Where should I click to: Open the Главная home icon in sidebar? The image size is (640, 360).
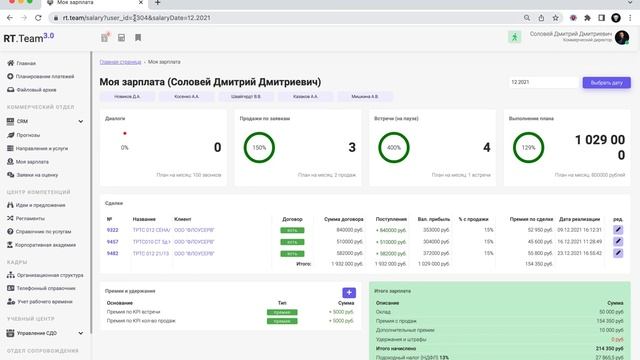11,63
